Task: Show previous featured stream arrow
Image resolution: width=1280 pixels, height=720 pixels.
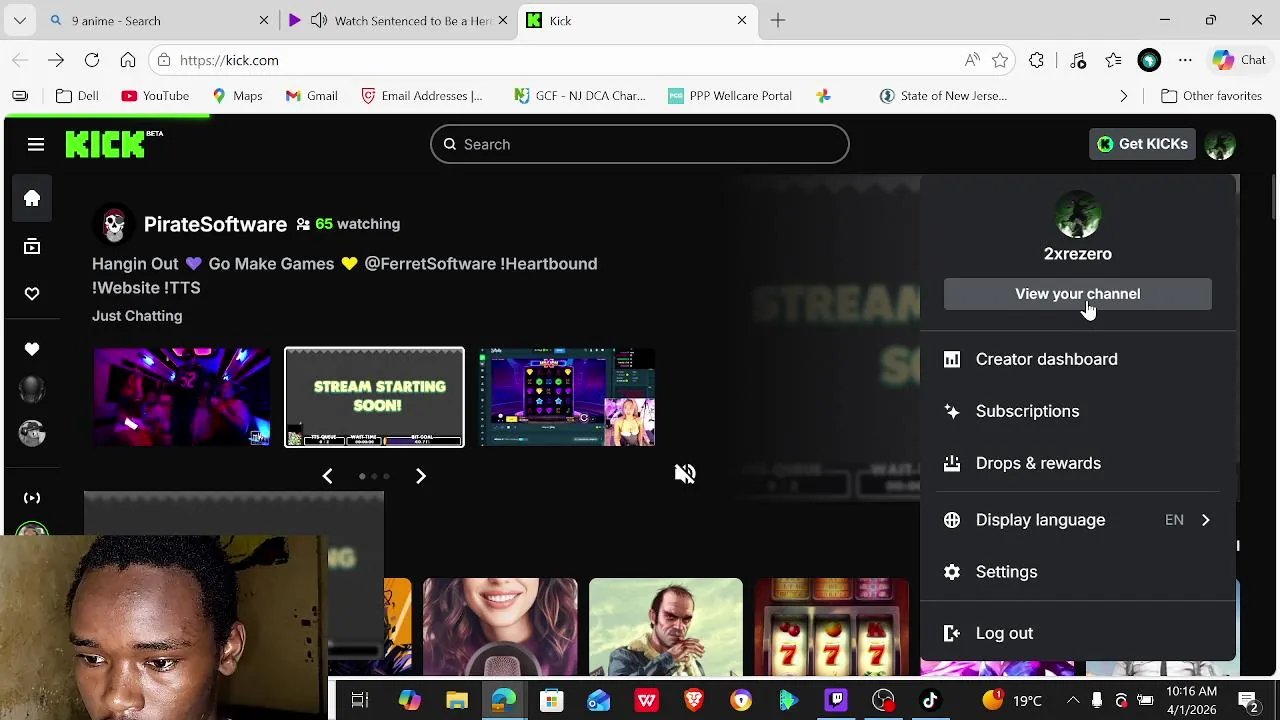Action: coord(327,476)
